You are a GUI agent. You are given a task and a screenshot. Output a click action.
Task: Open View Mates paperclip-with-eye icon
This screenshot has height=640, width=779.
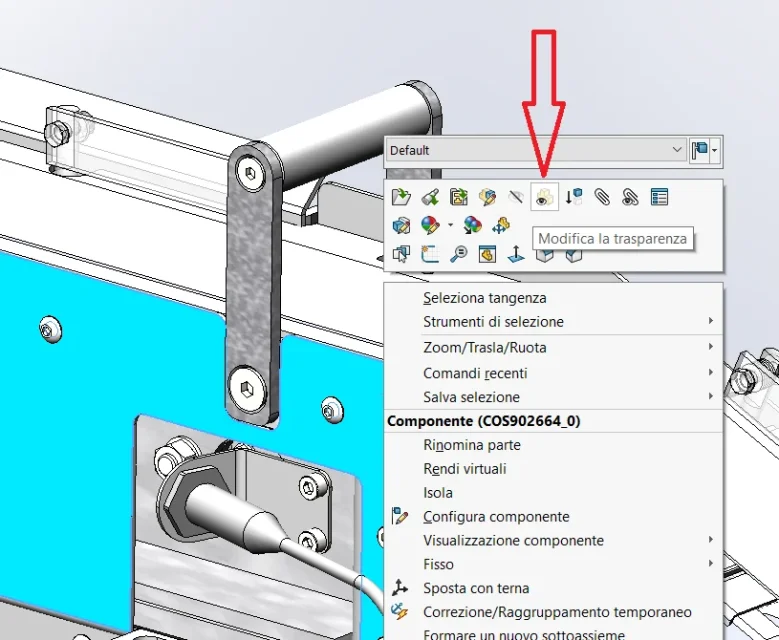630,197
